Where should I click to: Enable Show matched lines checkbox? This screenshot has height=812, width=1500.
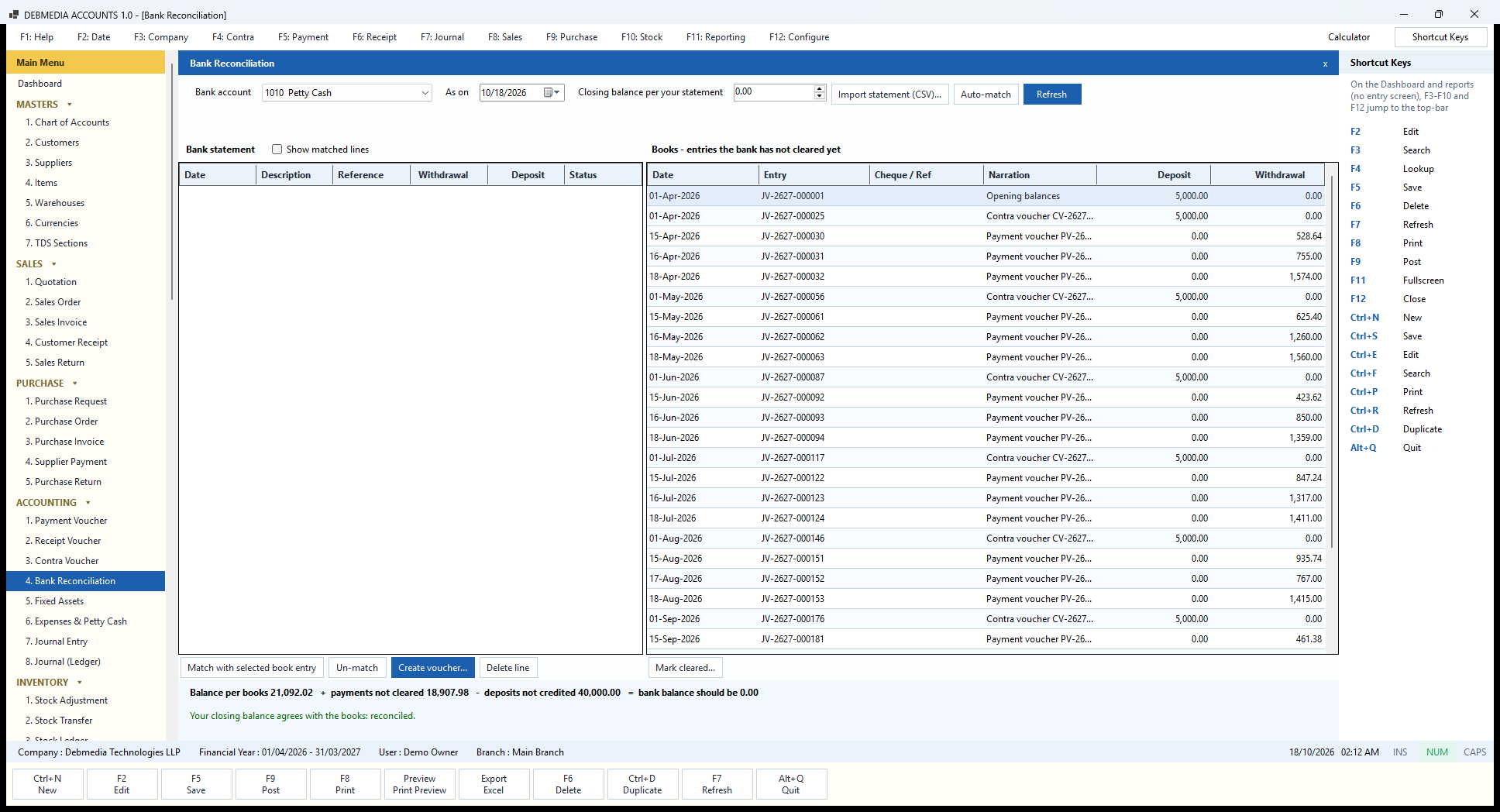click(277, 150)
